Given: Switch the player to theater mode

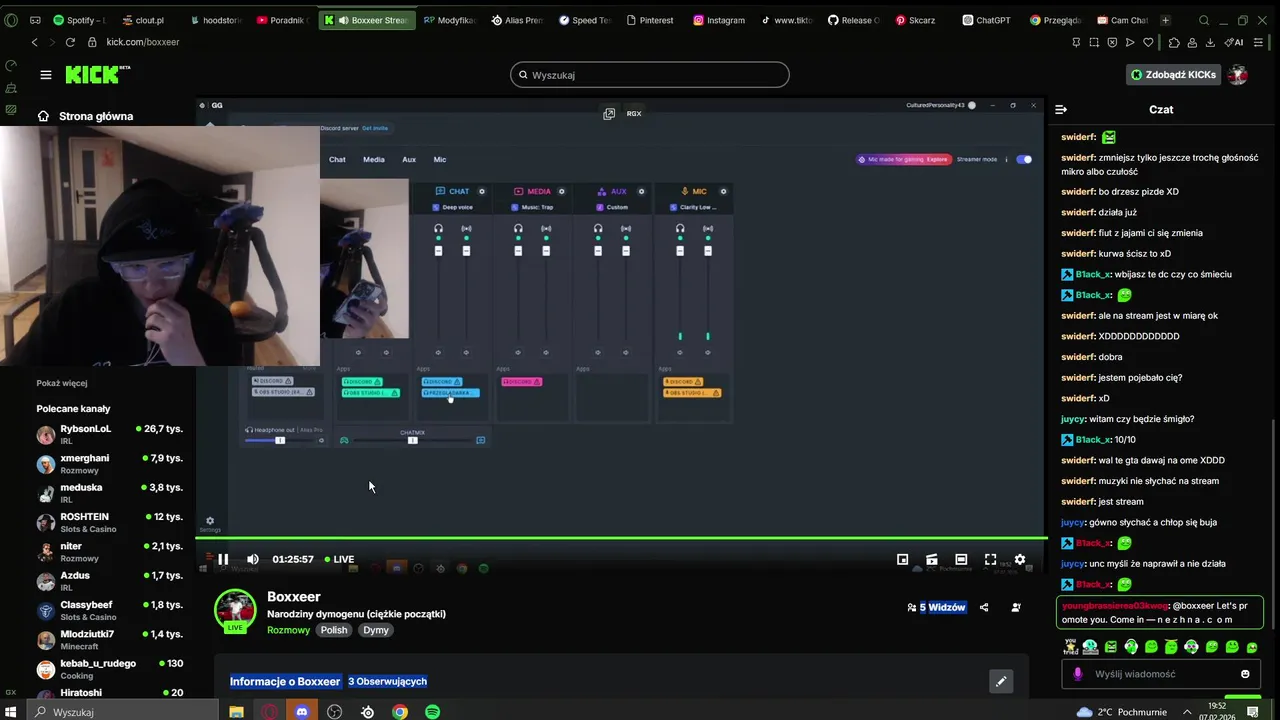Looking at the screenshot, I should [961, 560].
